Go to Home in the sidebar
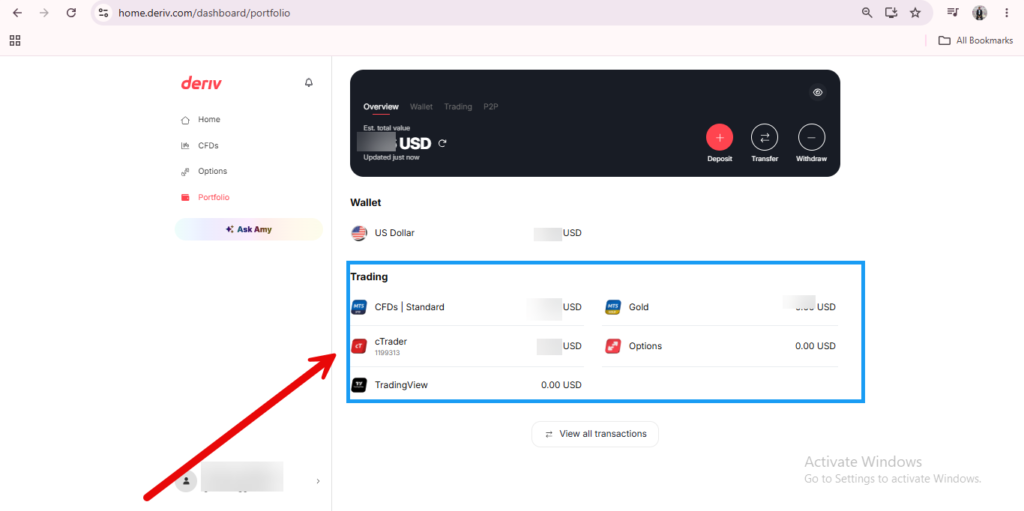Screen dimensions: 1024x511 (209, 120)
